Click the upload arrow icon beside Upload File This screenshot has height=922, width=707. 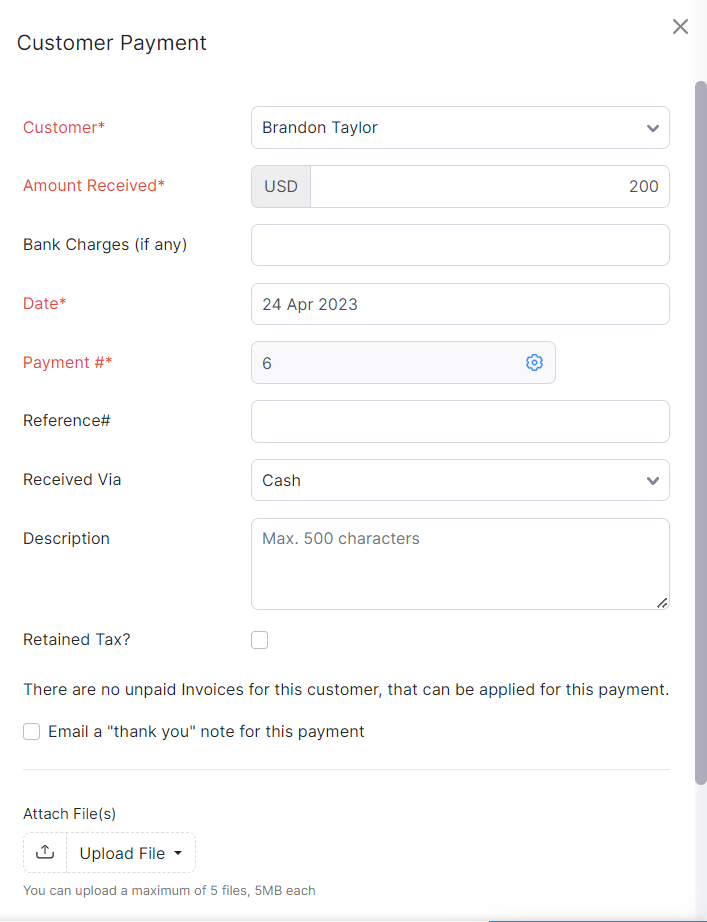[x=44, y=852]
